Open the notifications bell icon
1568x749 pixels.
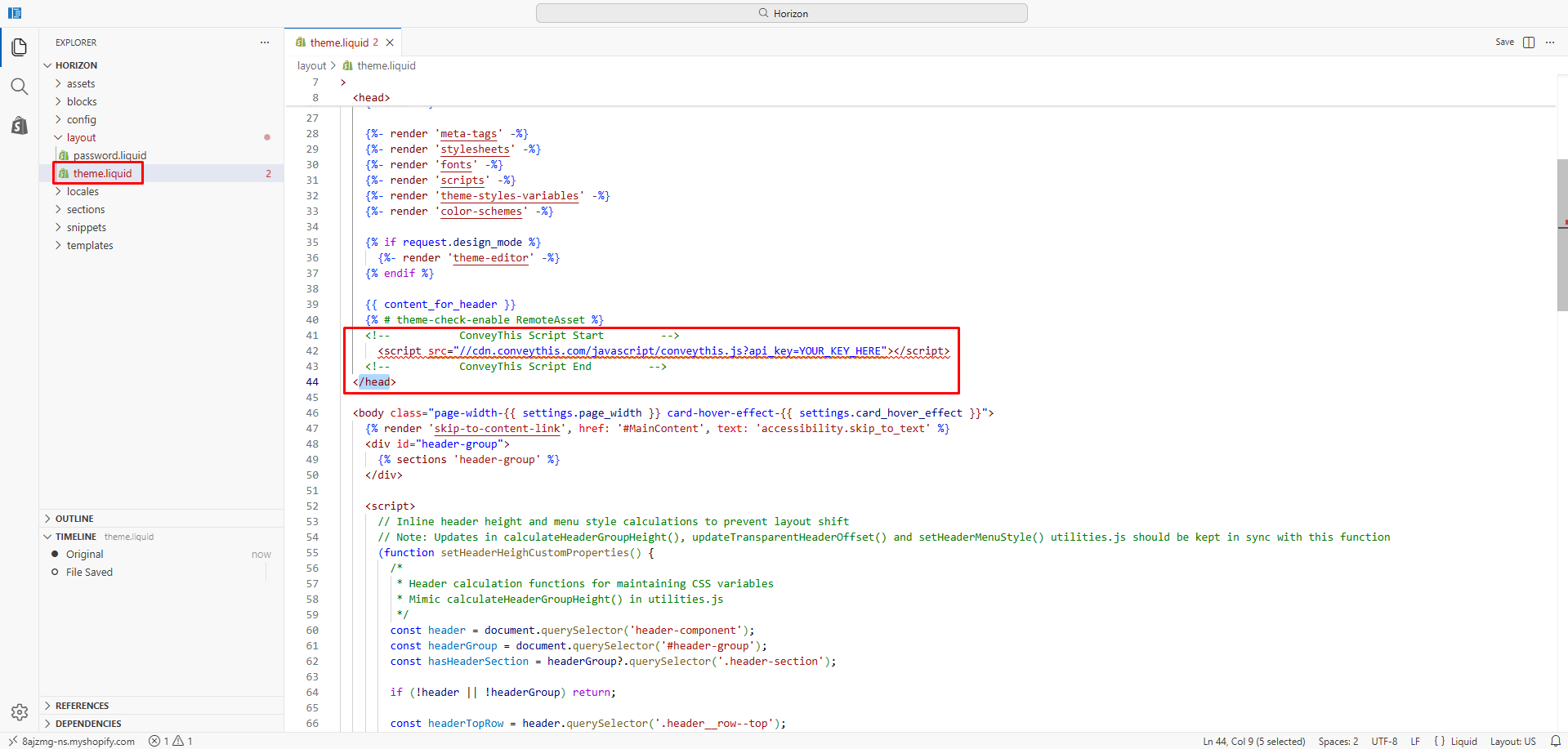1555,741
